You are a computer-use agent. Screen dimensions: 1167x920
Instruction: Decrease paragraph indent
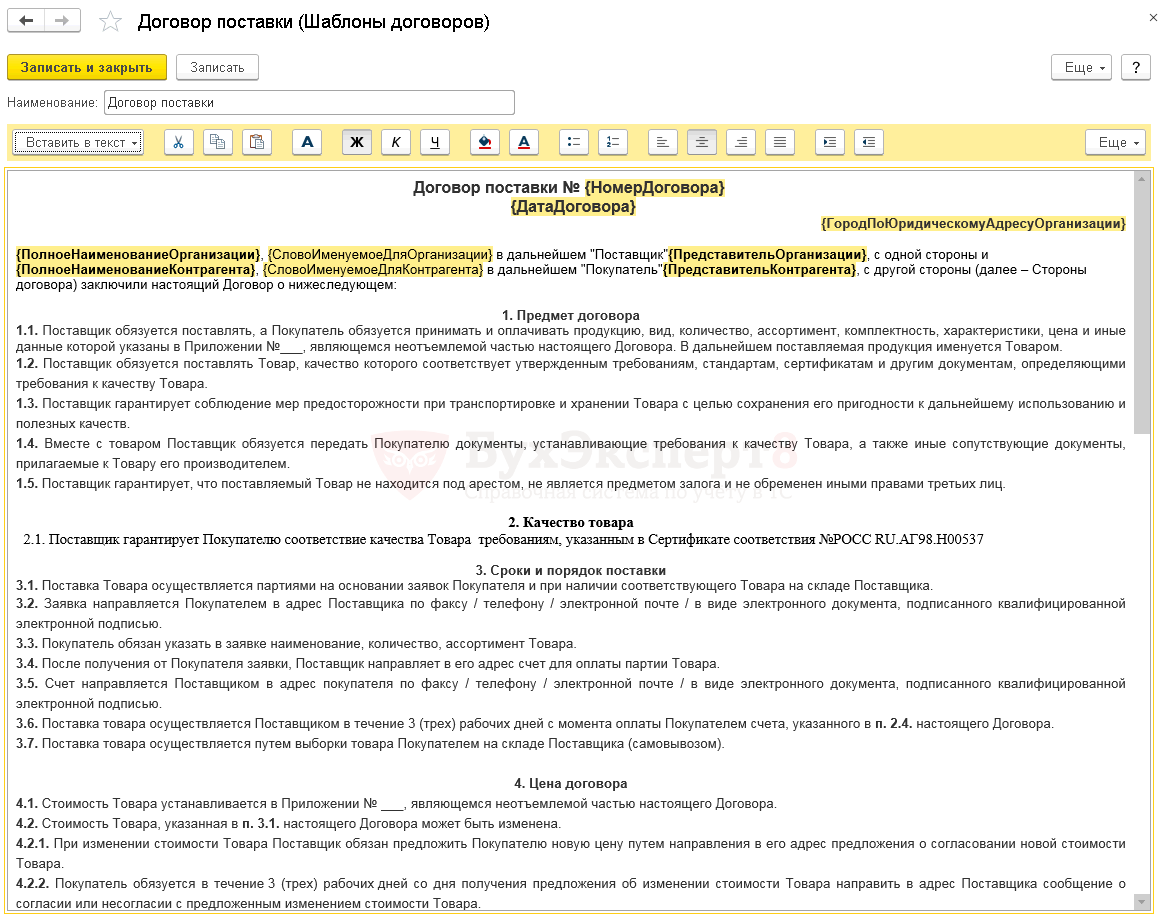click(869, 143)
